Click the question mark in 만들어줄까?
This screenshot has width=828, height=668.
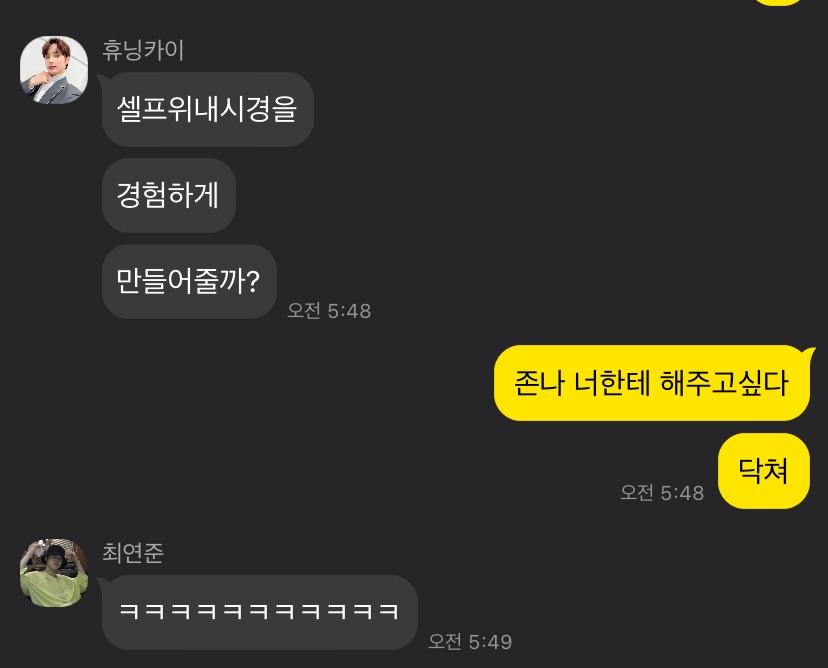(x=253, y=282)
